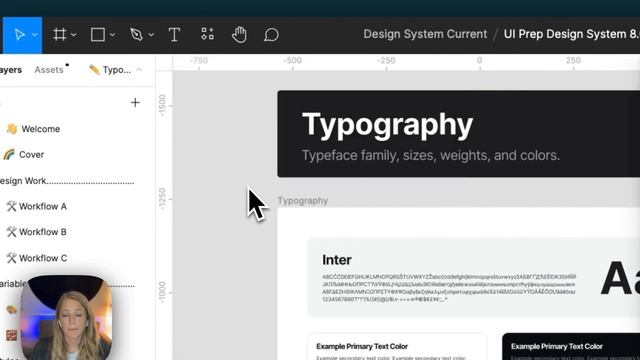The width and height of the screenshot is (640, 360).
Task: Switch to the Layers tab
Action: click(11, 70)
